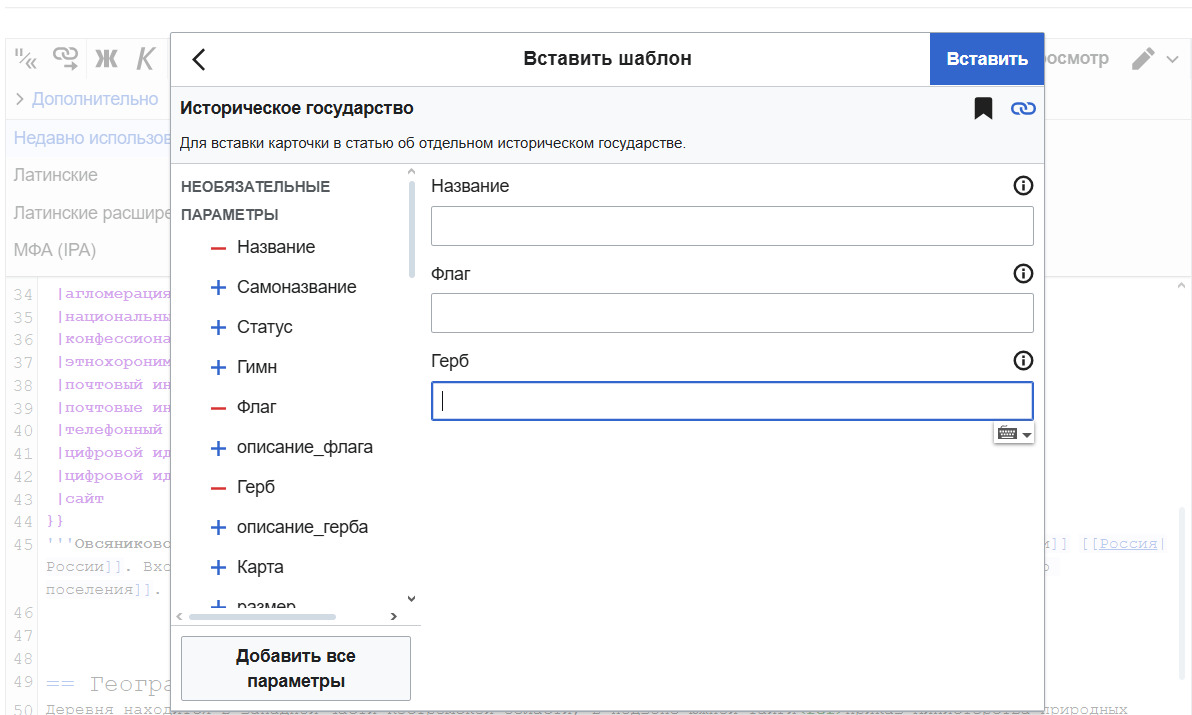Click the parameter list horizontal scrollbar

(x=262, y=617)
